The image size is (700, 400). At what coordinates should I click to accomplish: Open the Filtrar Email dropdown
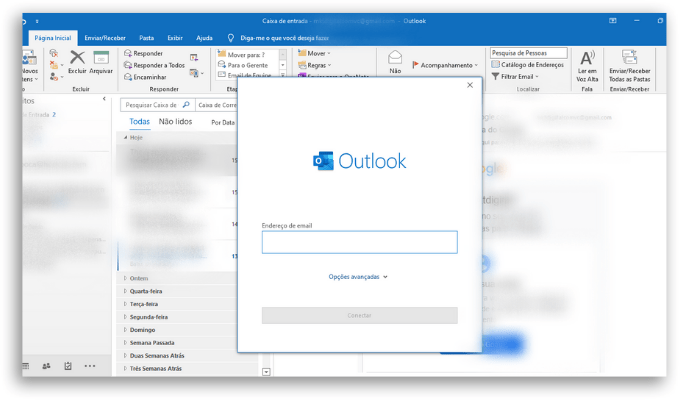point(515,77)
